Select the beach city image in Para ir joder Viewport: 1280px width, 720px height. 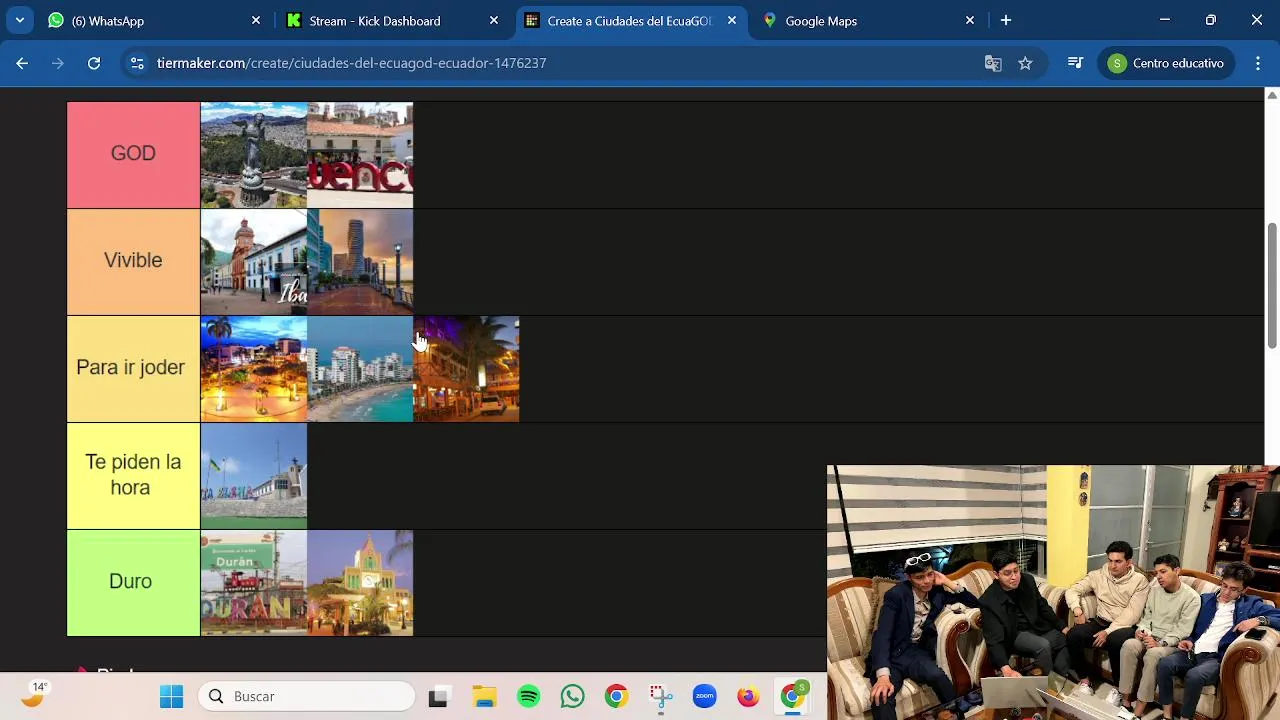pos(360,369)
